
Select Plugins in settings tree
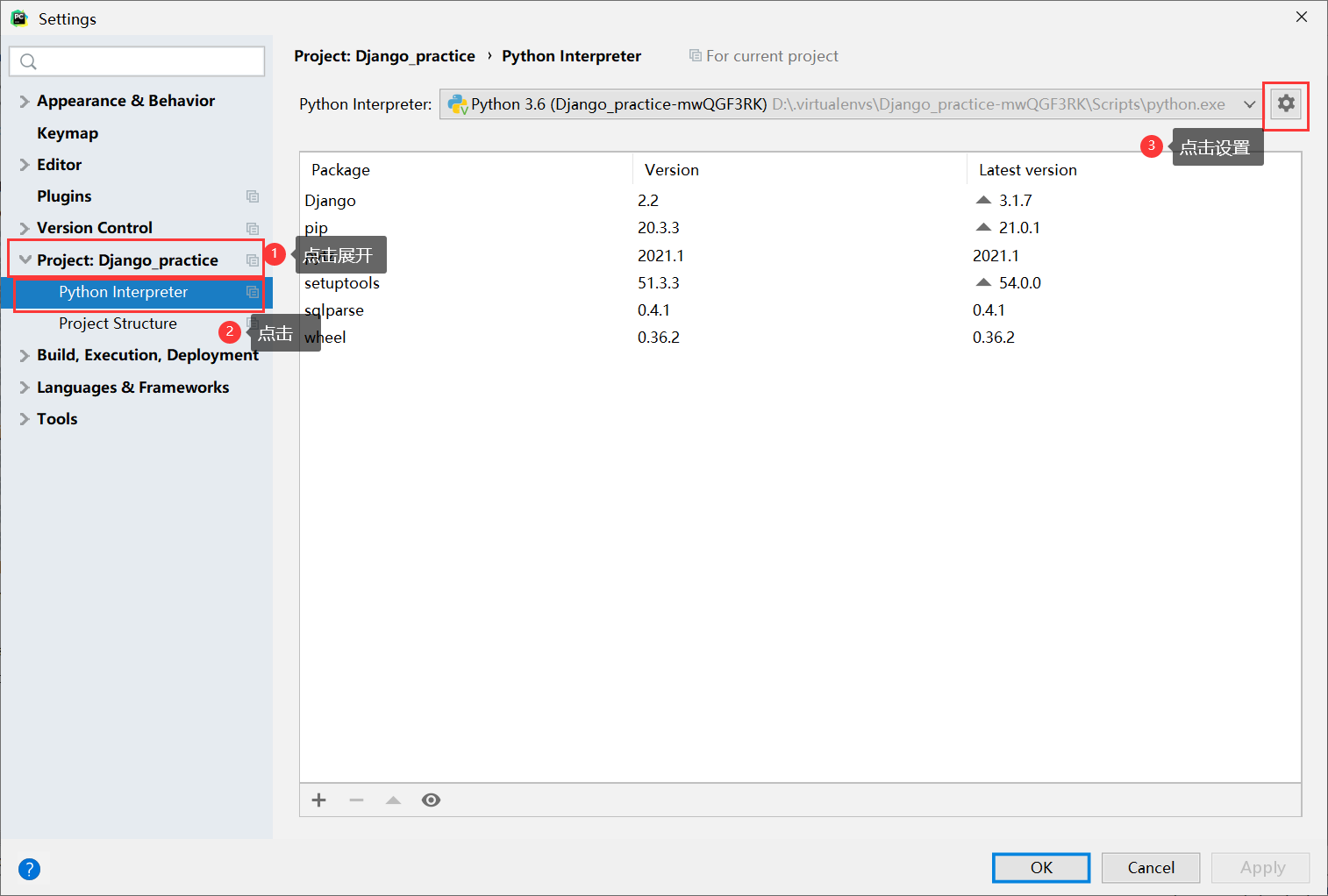[x=64, y=196]
